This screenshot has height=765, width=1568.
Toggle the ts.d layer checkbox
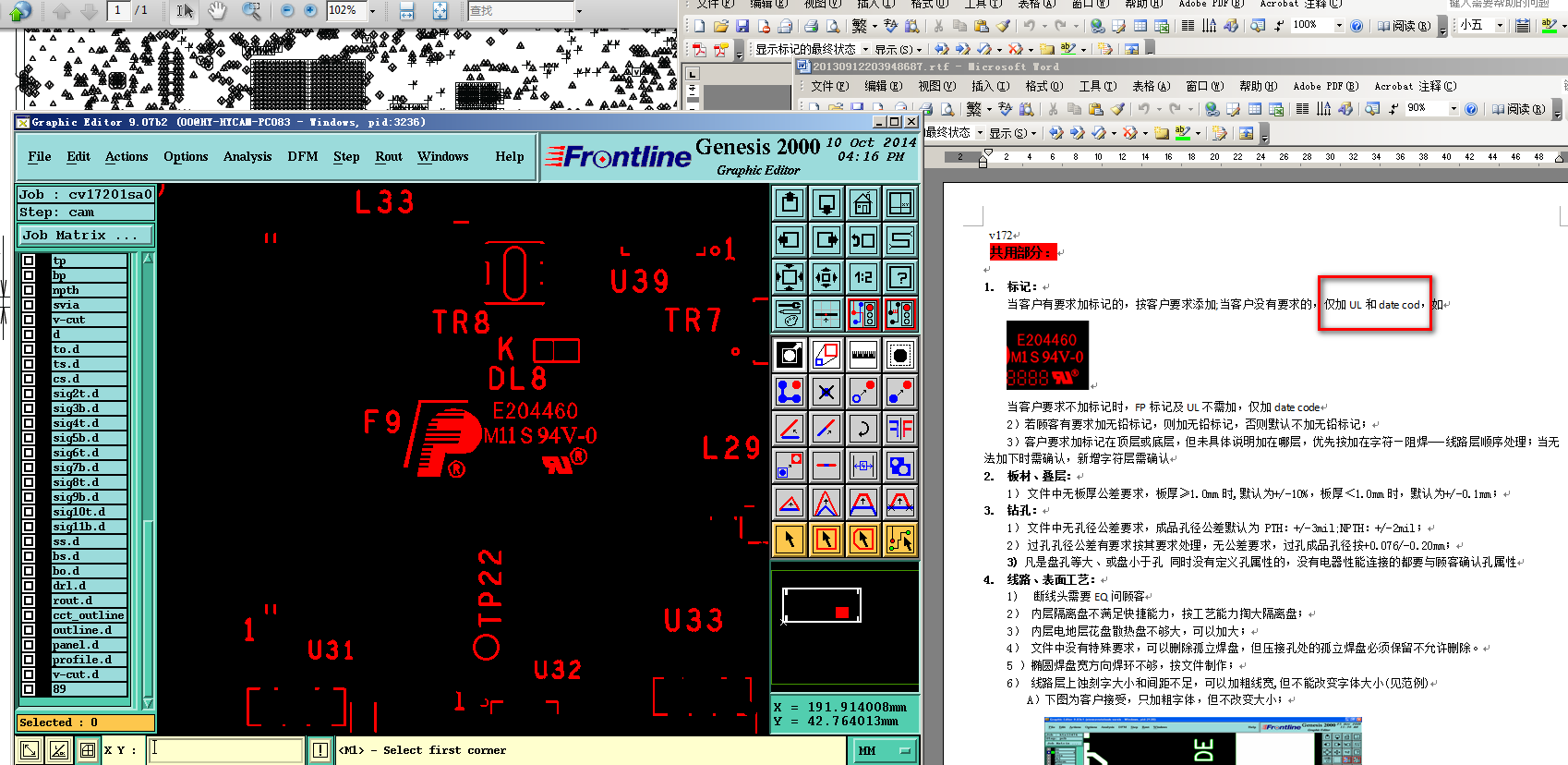point(29,364)
